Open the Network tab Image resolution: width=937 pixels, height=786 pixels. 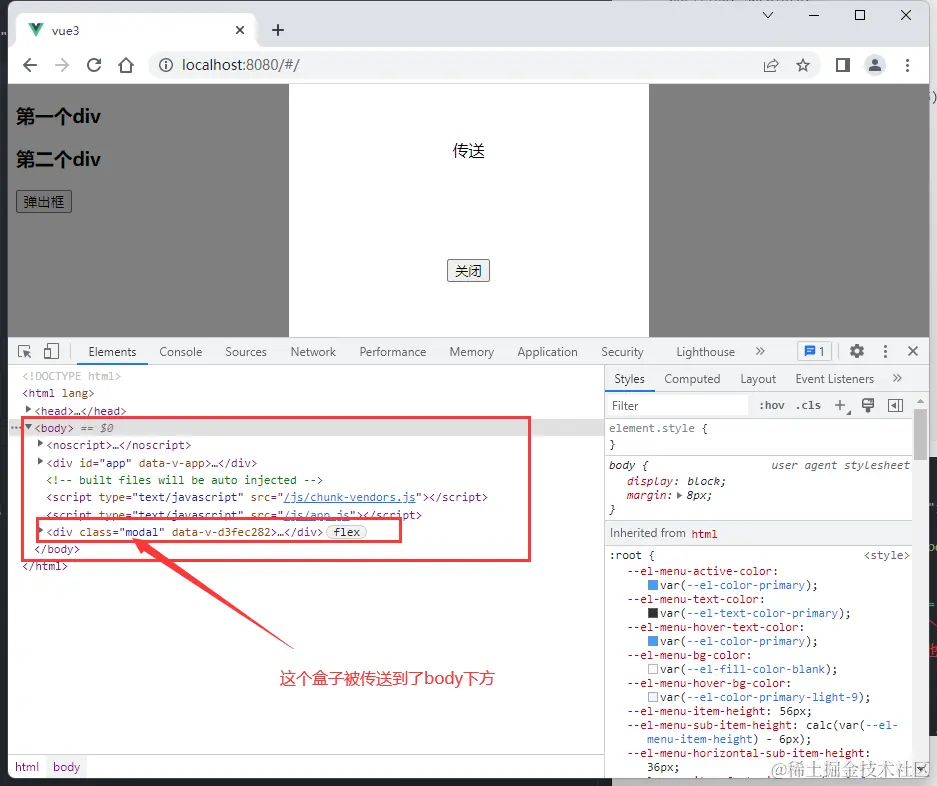coord(313,351)
